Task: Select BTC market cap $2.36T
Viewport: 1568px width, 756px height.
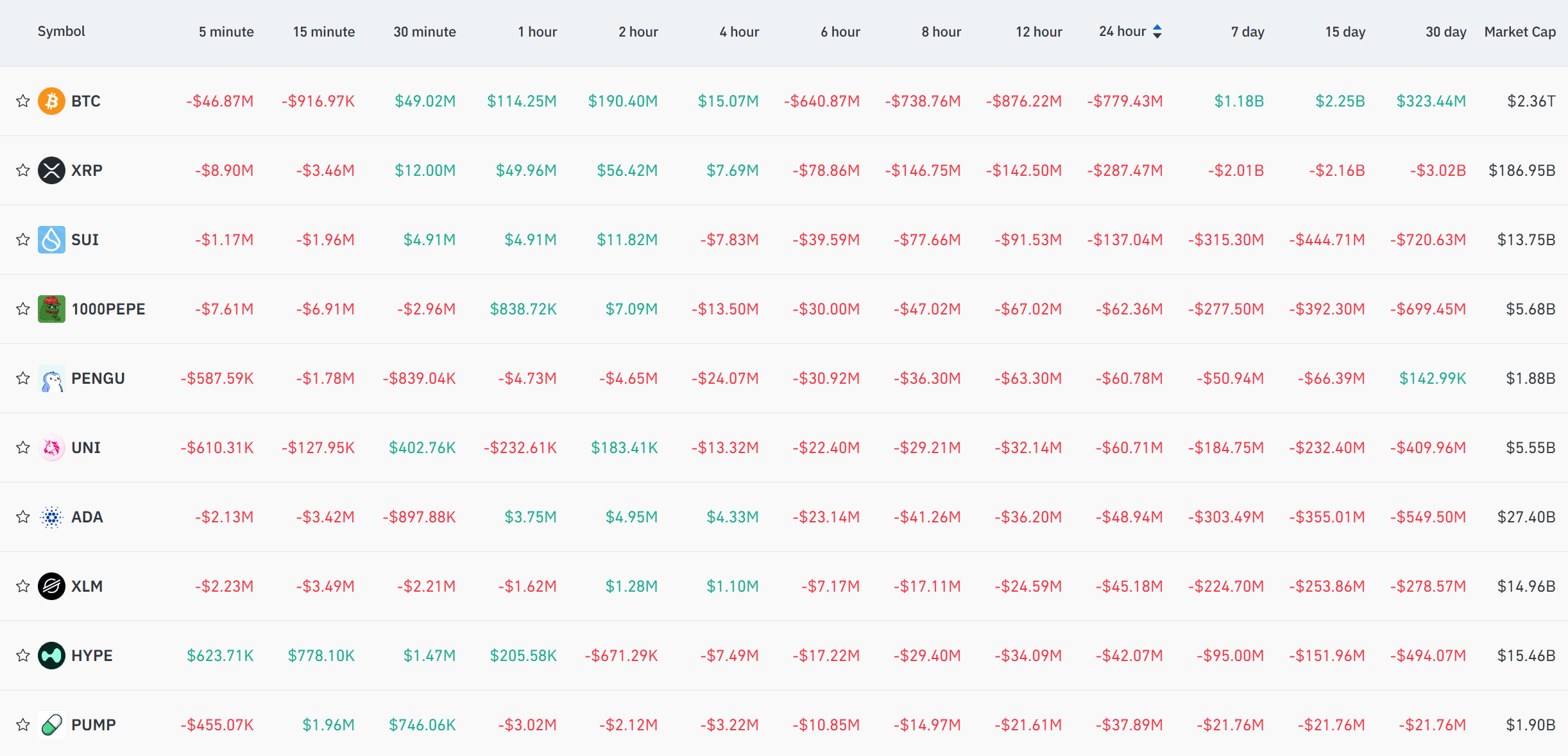Action: [x=1531, y=101]
